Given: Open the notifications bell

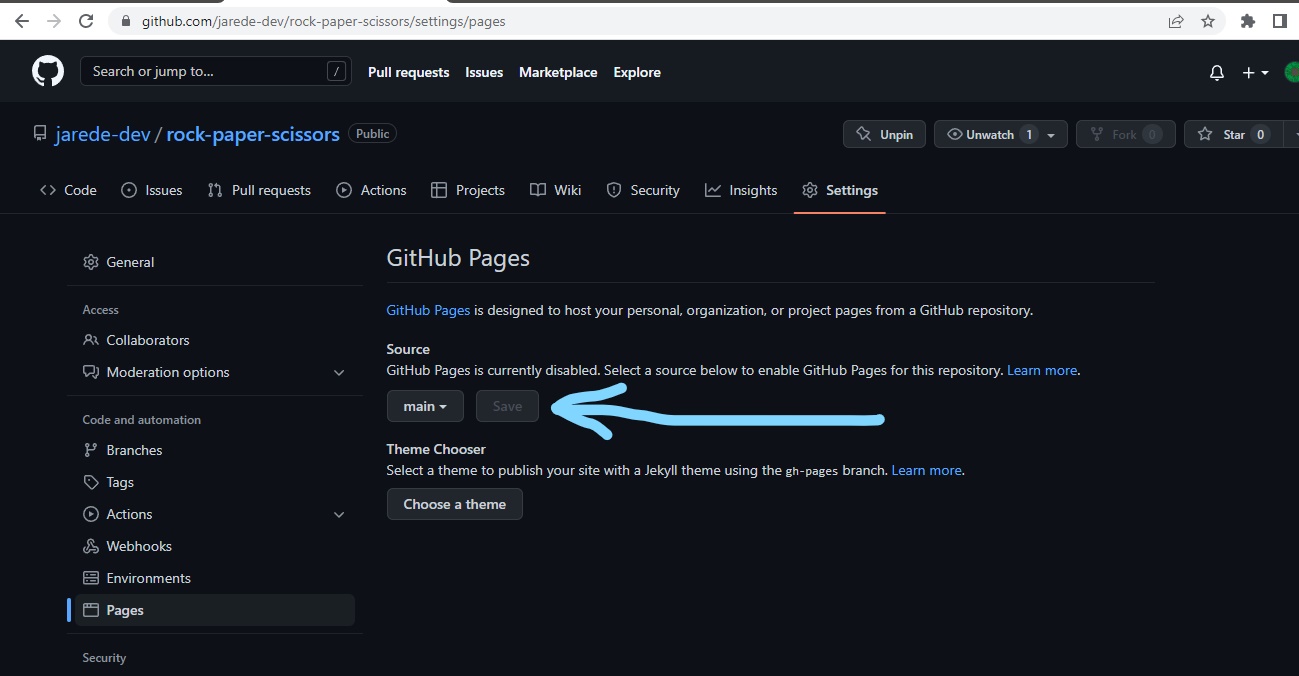Looking at the screenshot, I should (x=1217, y=73).
